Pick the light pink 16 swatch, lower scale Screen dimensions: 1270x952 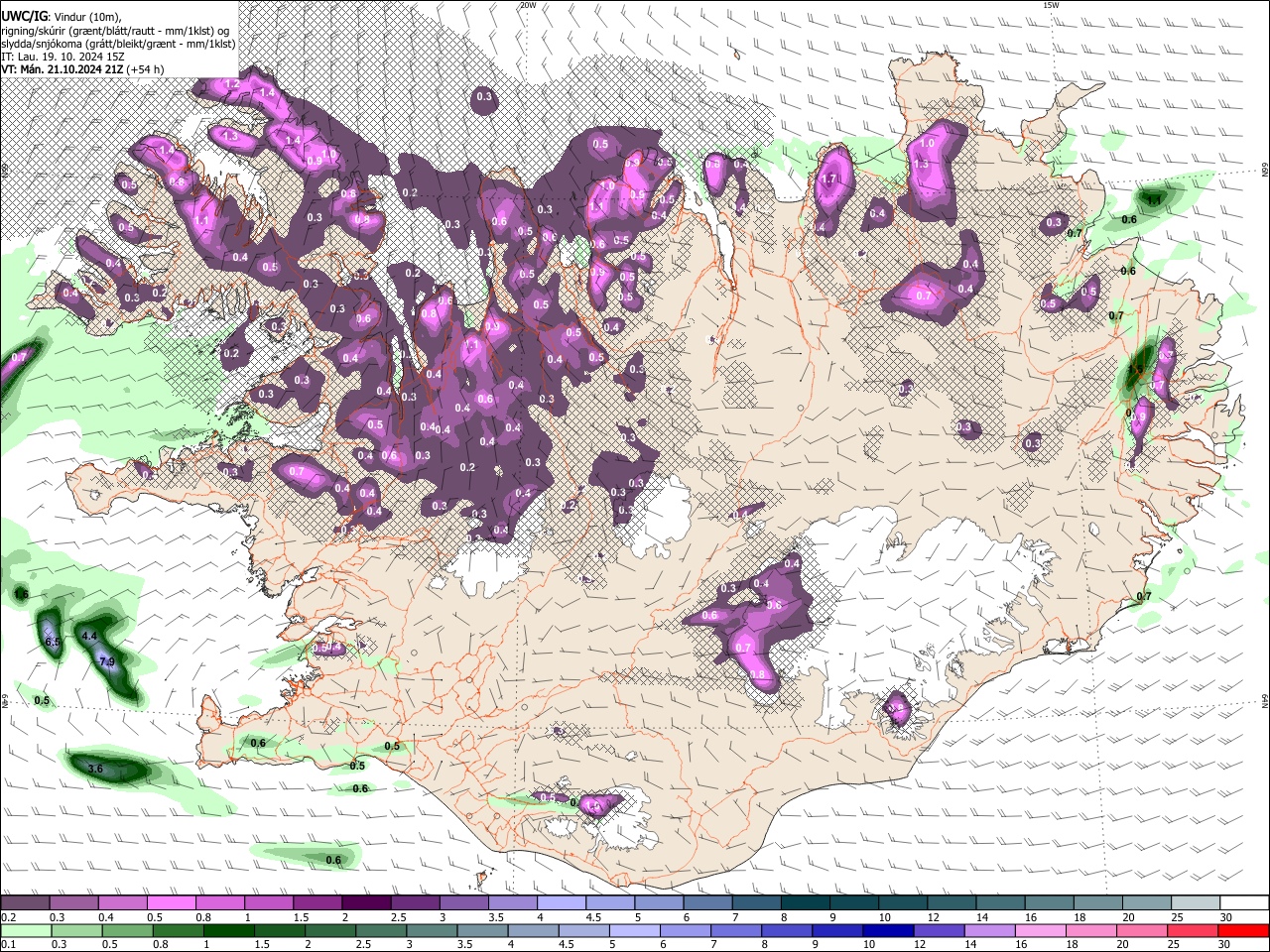tap(1040, 930)
